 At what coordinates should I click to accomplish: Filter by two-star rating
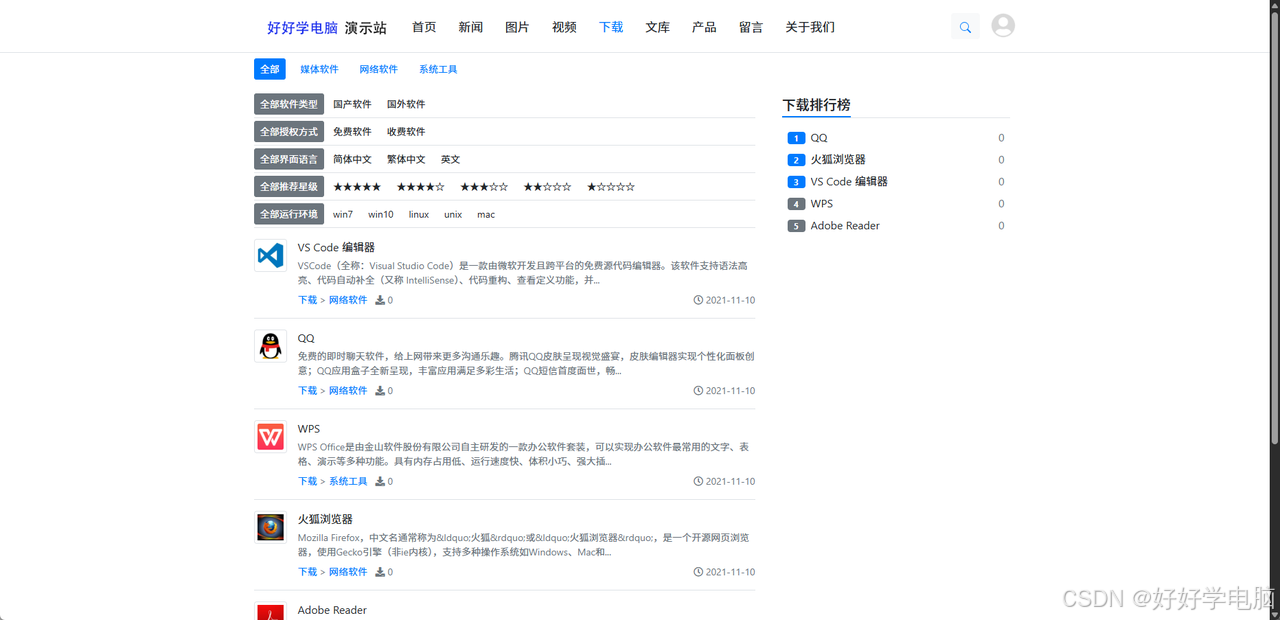(x=547, y=187)
